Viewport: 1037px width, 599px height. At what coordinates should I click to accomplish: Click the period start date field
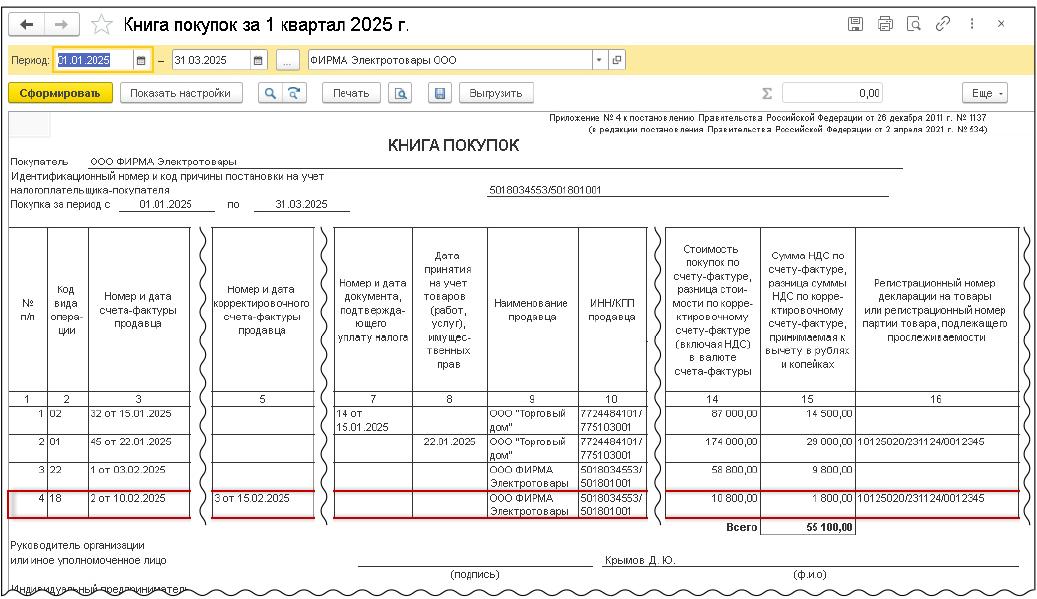click(x=92, y=60)
